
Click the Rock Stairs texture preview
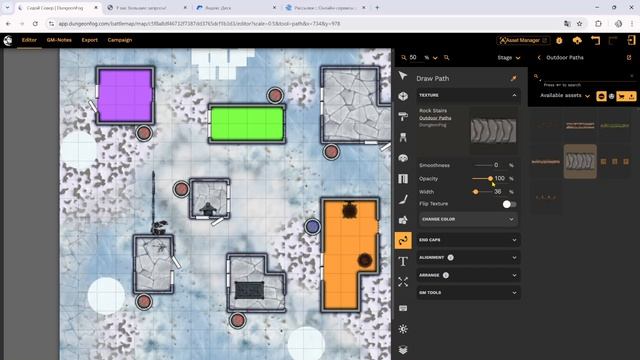493,131
